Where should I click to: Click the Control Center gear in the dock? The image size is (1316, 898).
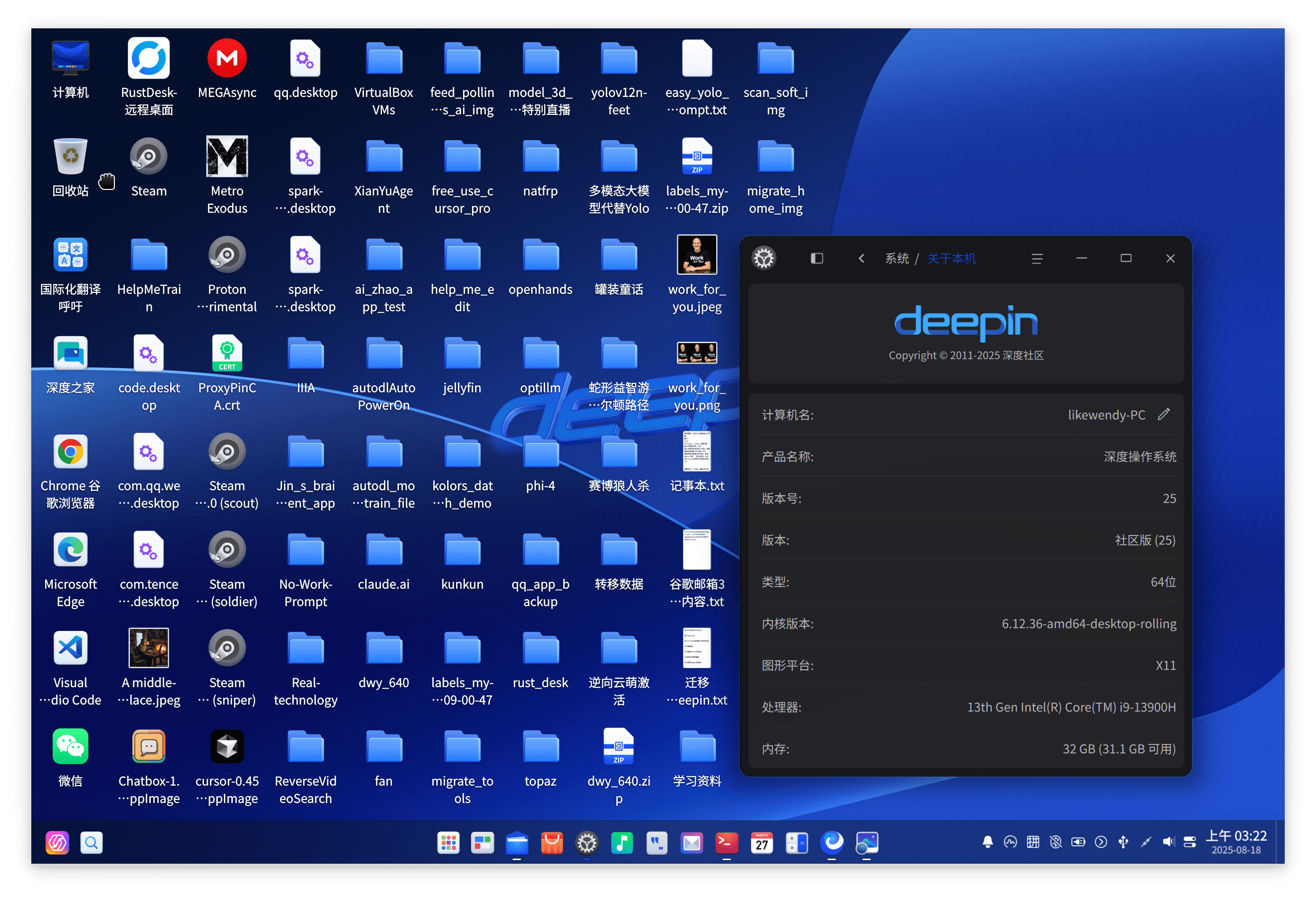pos(587,842)
